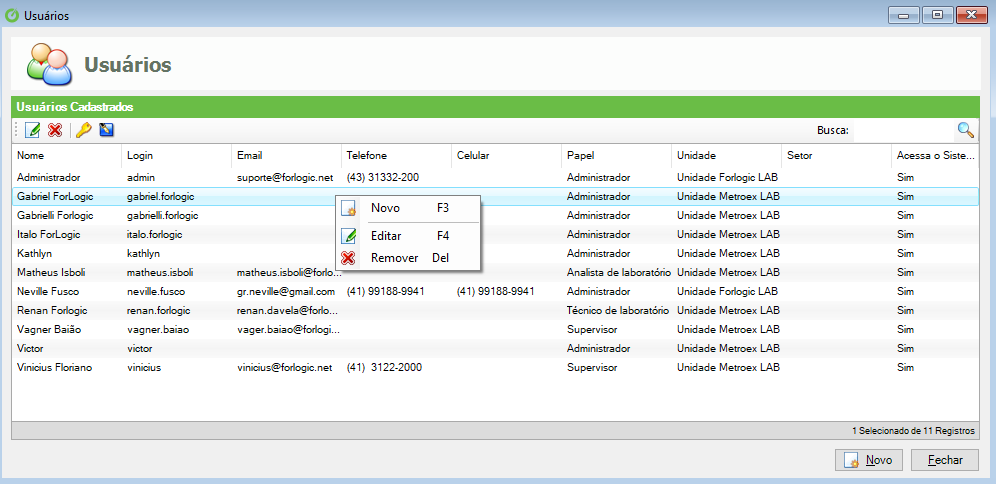Click the Fechar button
Viewport: 996px width, 484px height.
[945, 460]
